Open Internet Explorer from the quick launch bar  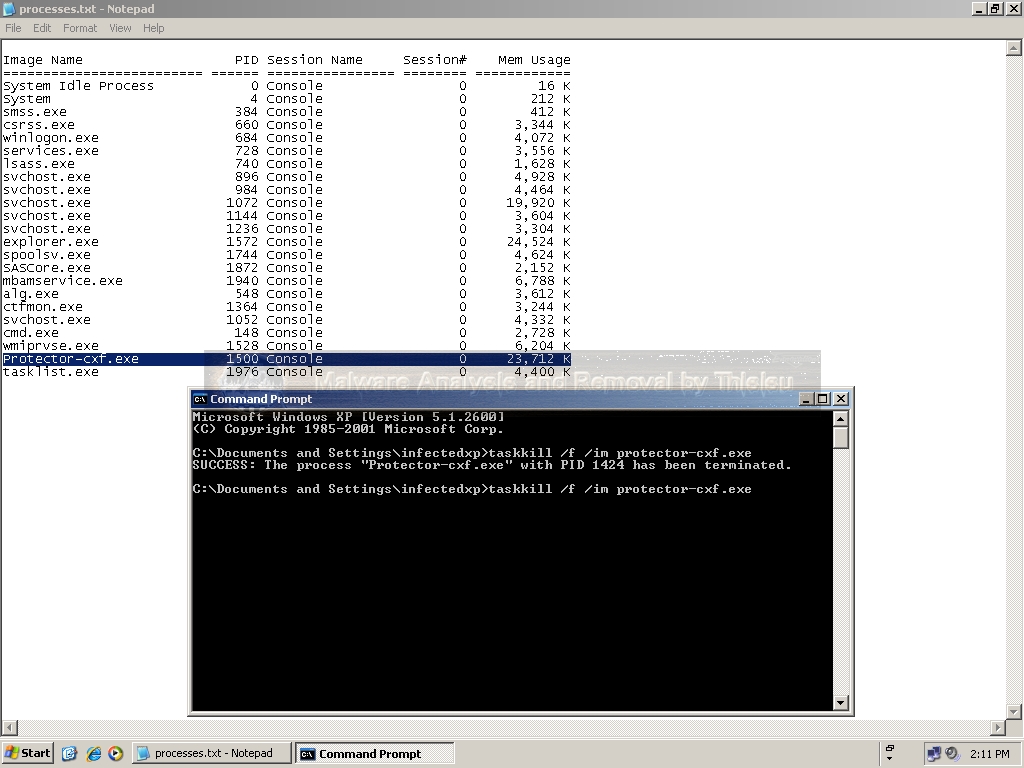(x=93, y=753)
